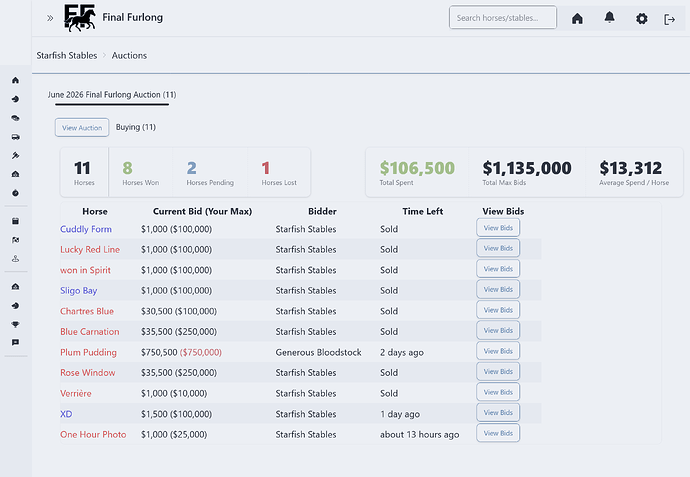View bids for One Hour Photo
Screen dimensions: 690x477
click(x=498, y=433)
